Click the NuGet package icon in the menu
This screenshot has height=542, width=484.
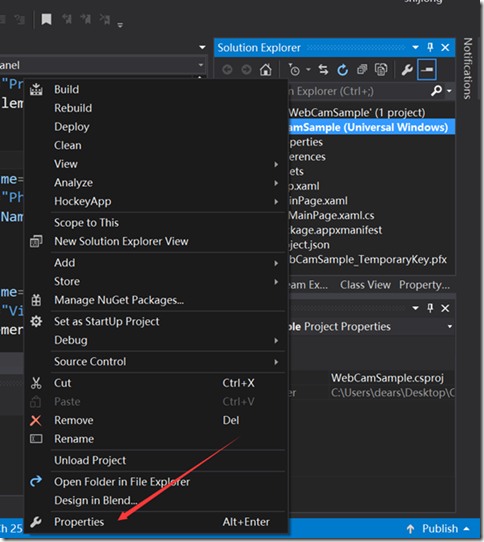tap(36, 300)
